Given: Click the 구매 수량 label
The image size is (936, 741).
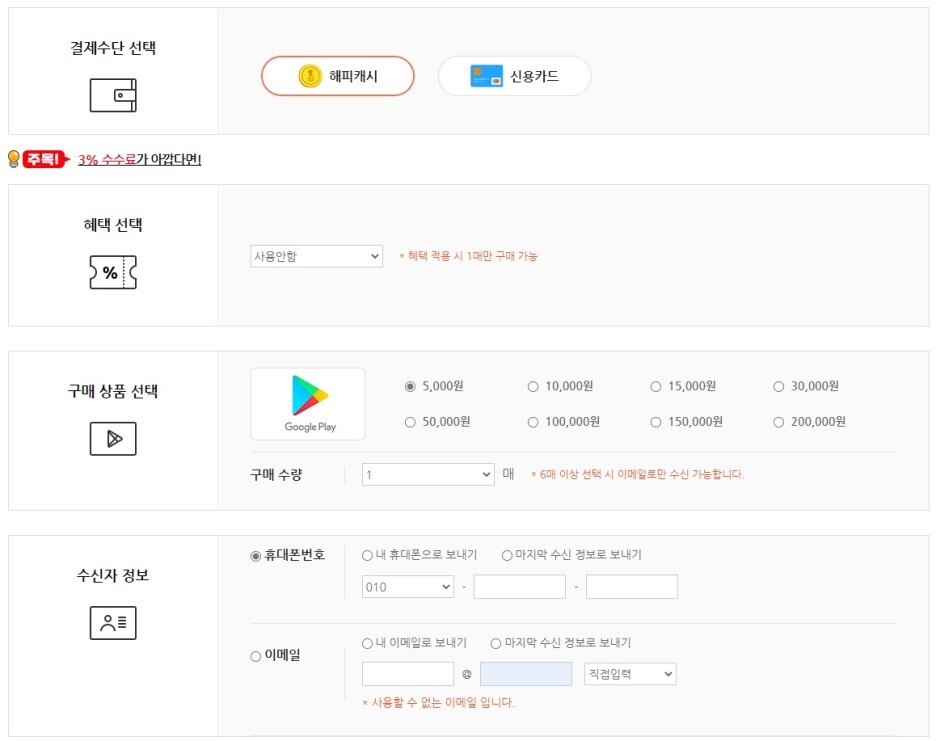Looking at the screenshot, I should [x=276, y=475].
